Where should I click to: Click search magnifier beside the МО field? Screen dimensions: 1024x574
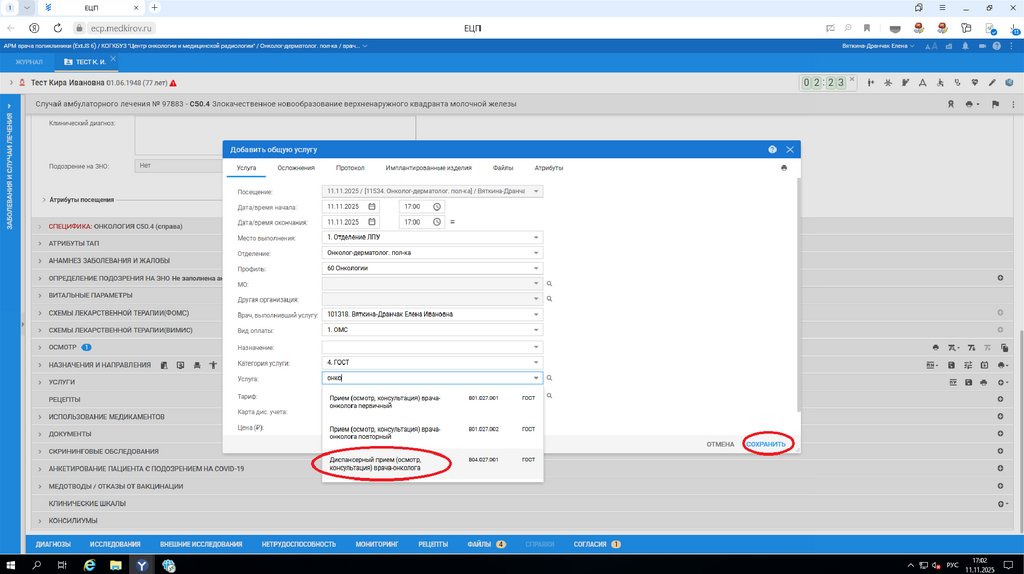549,284
